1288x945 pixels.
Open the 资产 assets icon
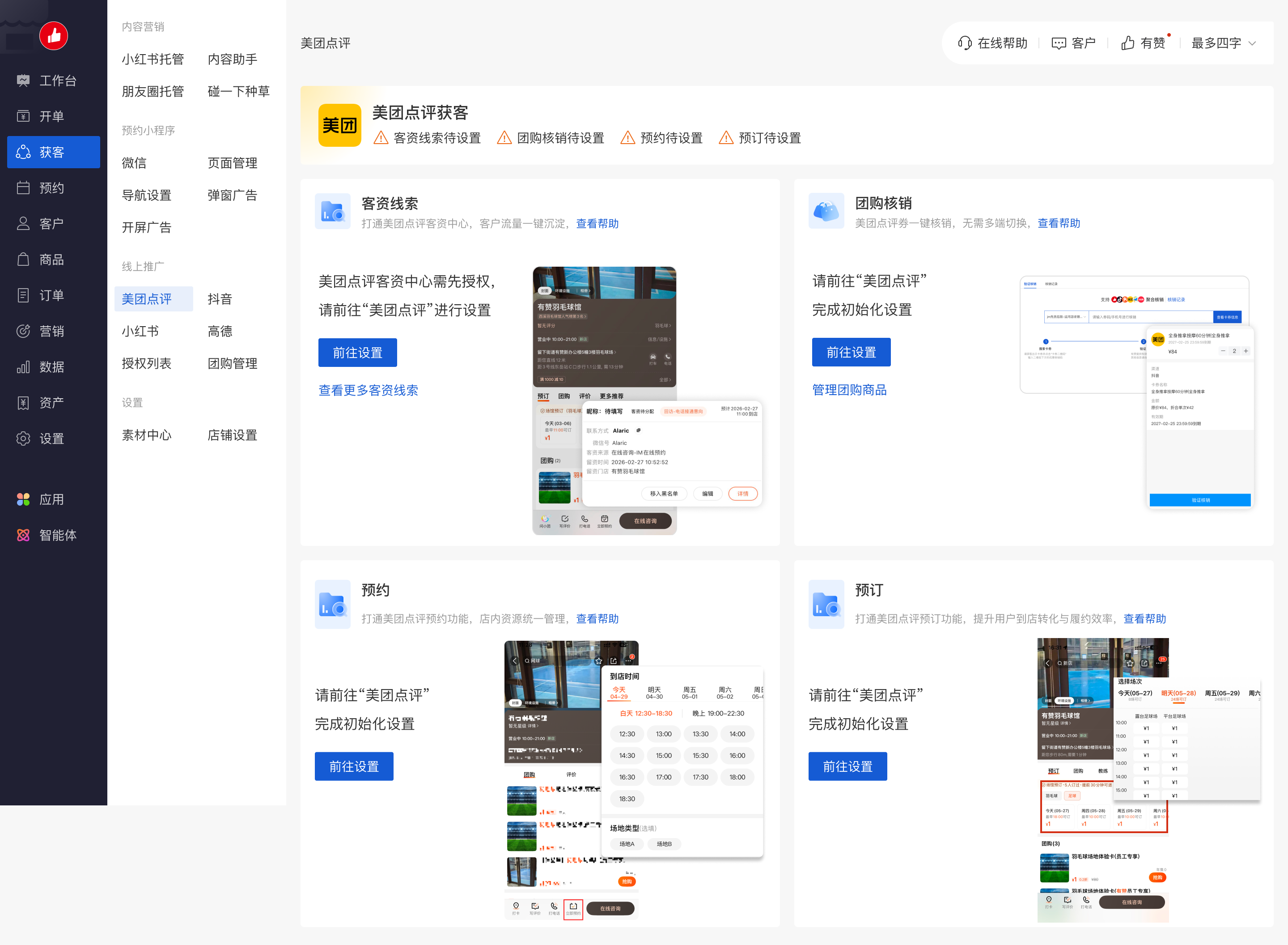pyautogui.click(x=23, y=403)
